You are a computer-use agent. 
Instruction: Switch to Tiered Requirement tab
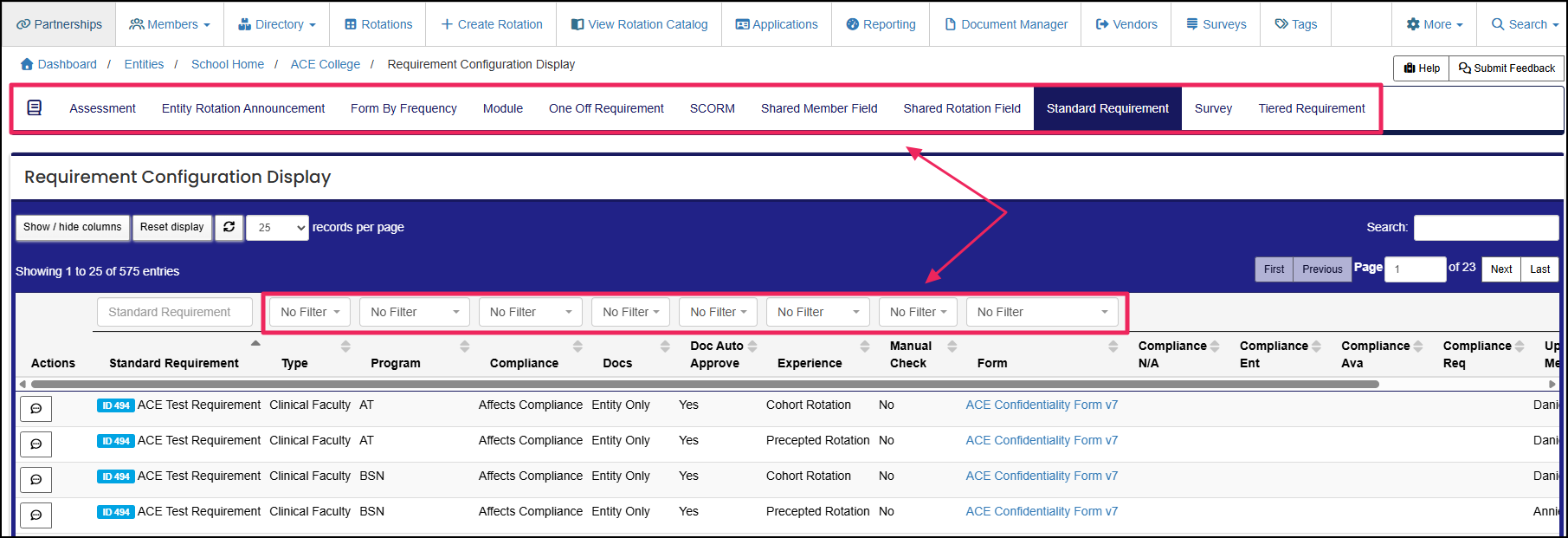[x=1312, y=108]
